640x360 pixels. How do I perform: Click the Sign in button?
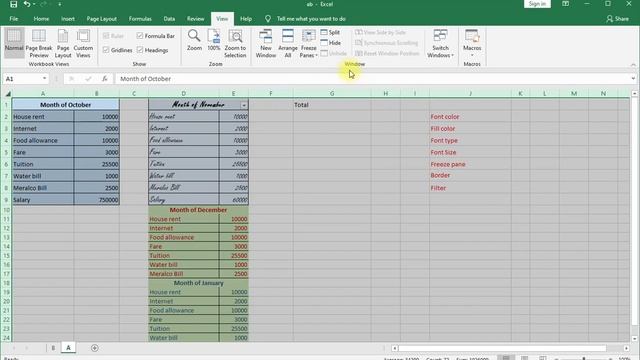pos(537,4)
